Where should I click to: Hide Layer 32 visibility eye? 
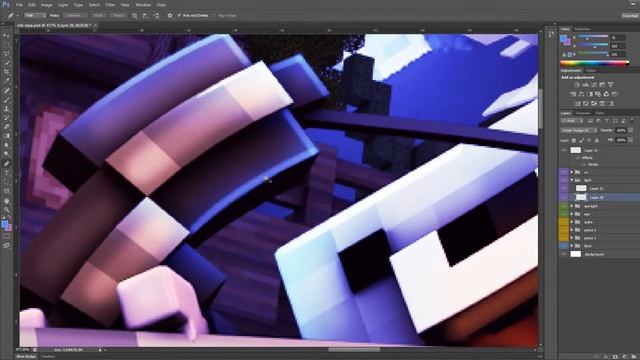(564, 150)
